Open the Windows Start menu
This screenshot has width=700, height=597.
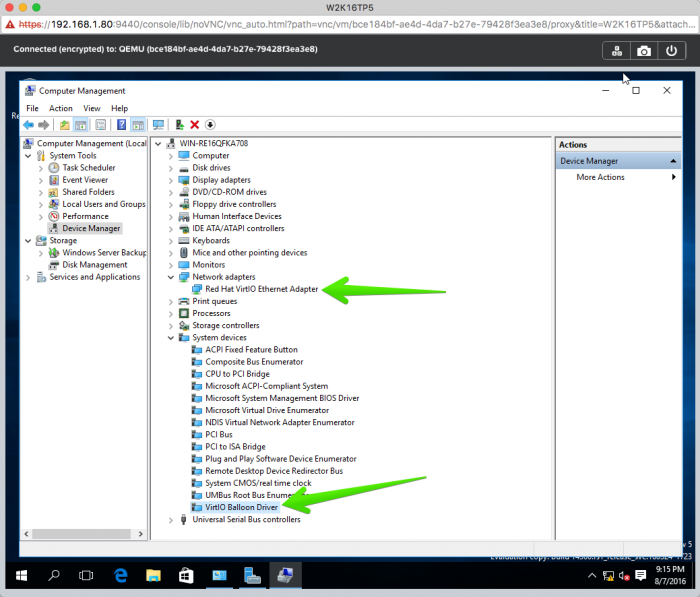21,576
